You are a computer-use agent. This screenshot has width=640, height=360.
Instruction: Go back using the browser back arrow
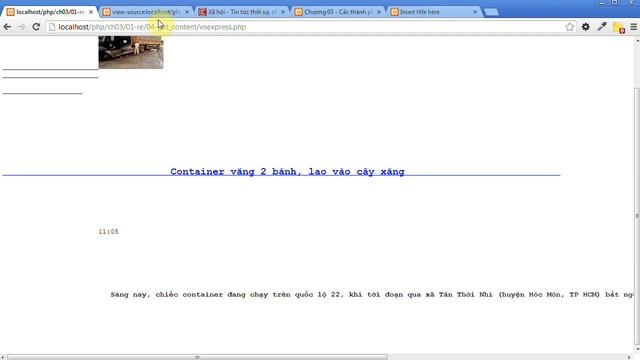pos(7,27)
